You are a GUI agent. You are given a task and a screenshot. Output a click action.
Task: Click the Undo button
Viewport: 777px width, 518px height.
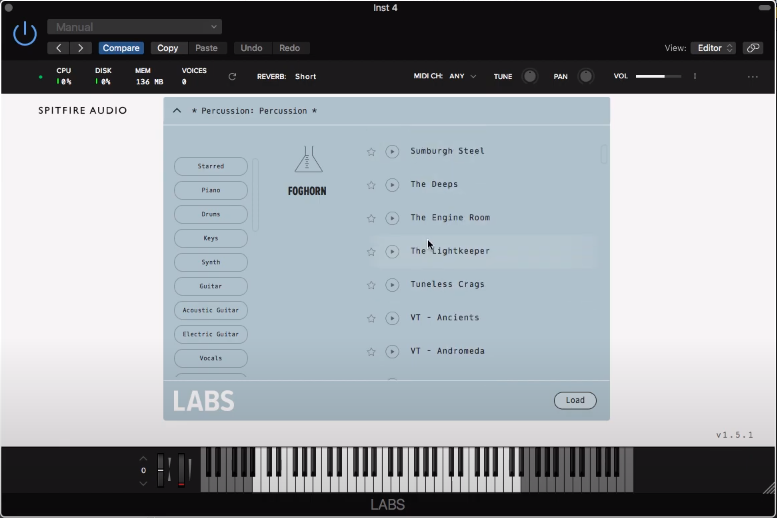(x=251, y=48)
